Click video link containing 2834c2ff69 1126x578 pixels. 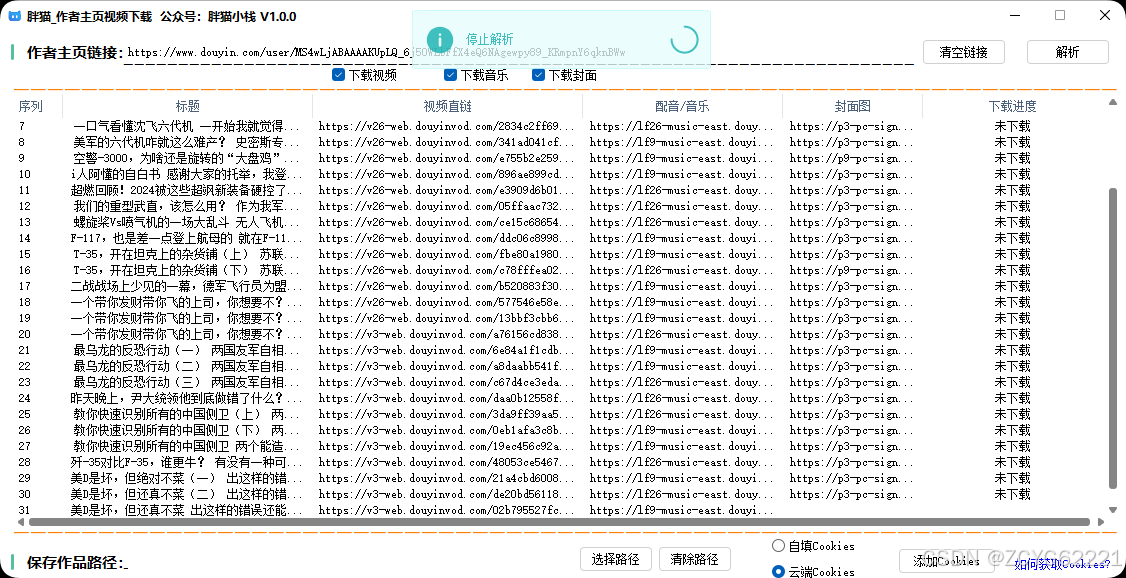tap(447, 126)
